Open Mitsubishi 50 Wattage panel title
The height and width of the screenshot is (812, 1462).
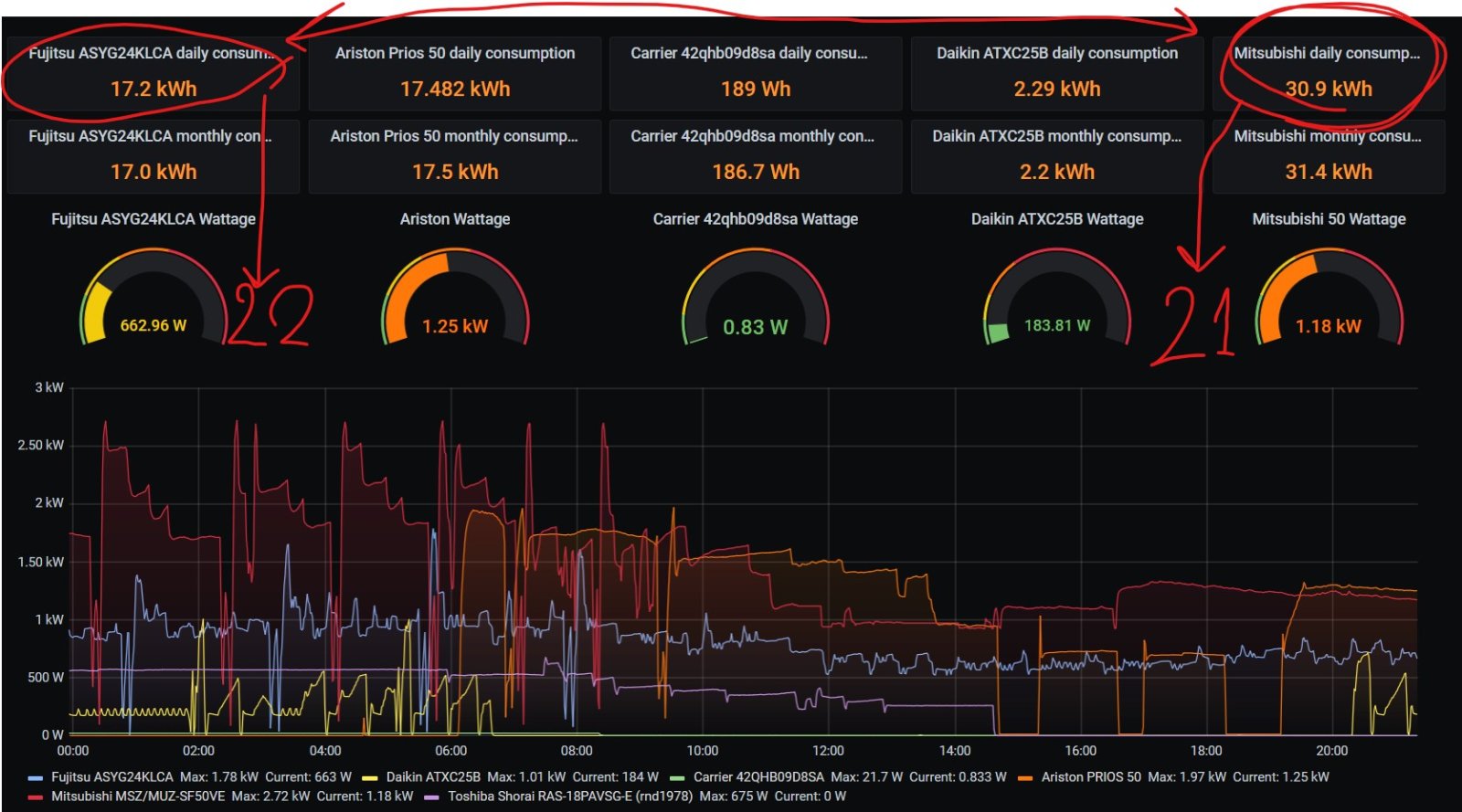click(1329, 219)
